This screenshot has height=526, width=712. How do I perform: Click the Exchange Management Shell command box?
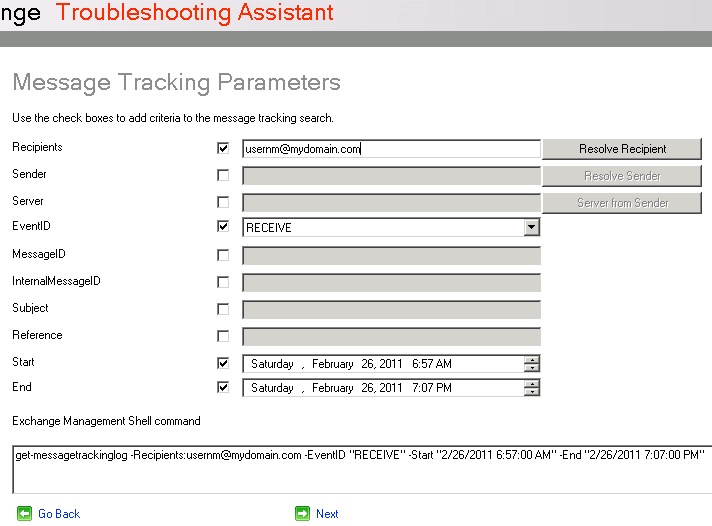coord(360,469)
